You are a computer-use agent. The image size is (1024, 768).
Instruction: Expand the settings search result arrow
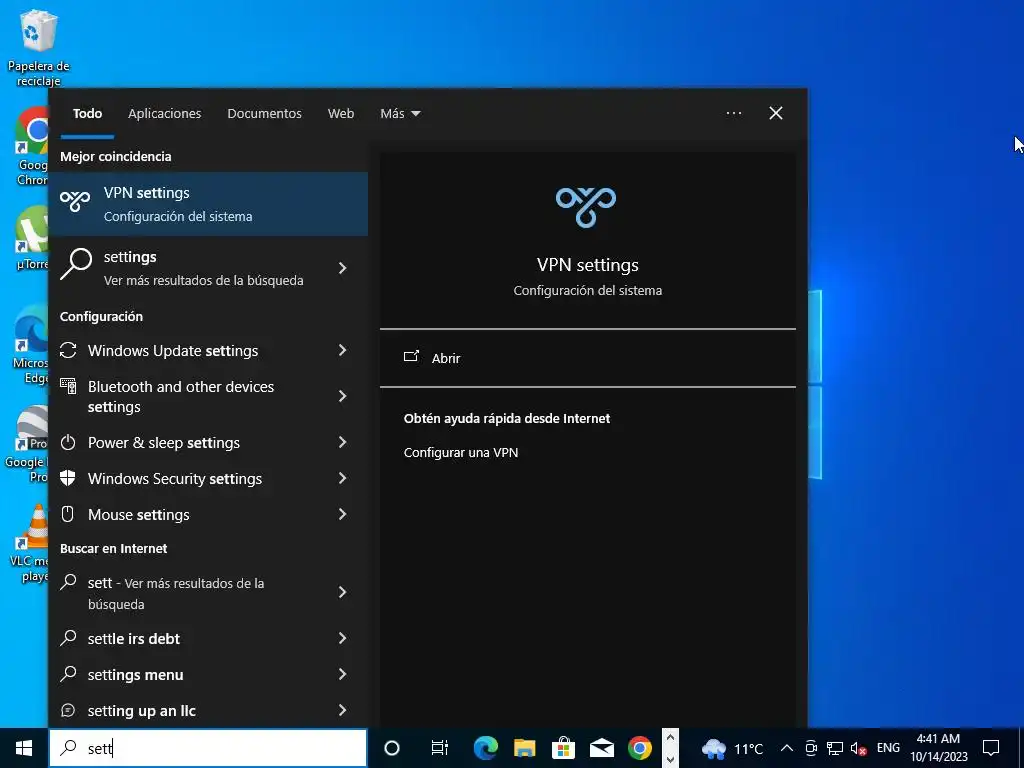(x=342, y=268)
